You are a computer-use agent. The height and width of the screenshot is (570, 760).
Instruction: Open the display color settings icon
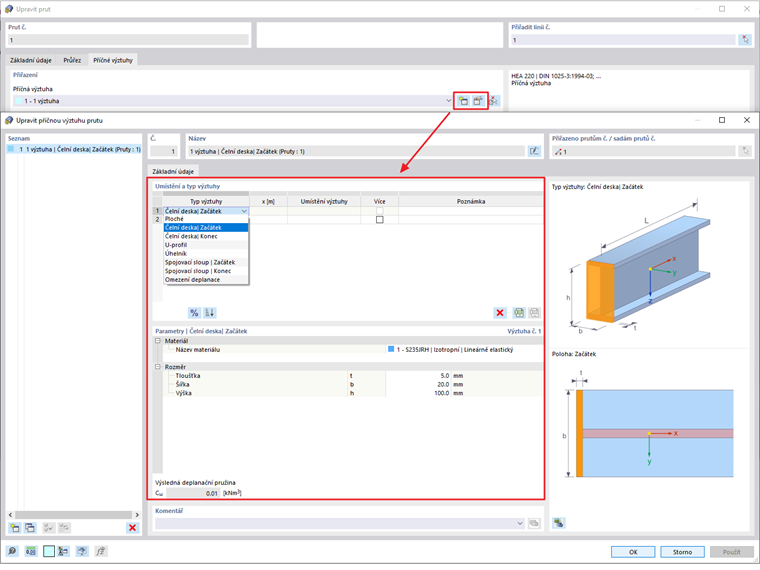click(x=63, y=551)
